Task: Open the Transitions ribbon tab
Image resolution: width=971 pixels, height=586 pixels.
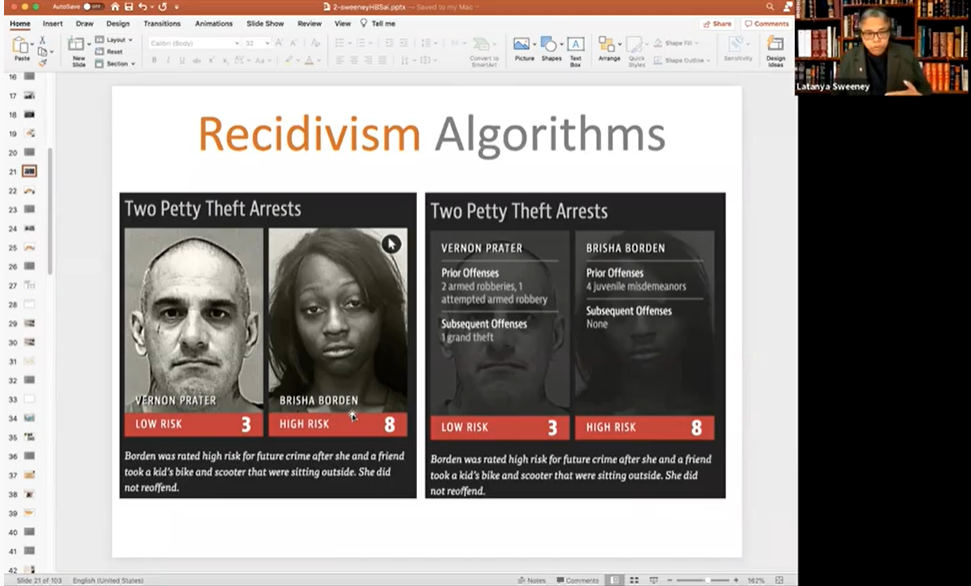Action: (162, 23)
